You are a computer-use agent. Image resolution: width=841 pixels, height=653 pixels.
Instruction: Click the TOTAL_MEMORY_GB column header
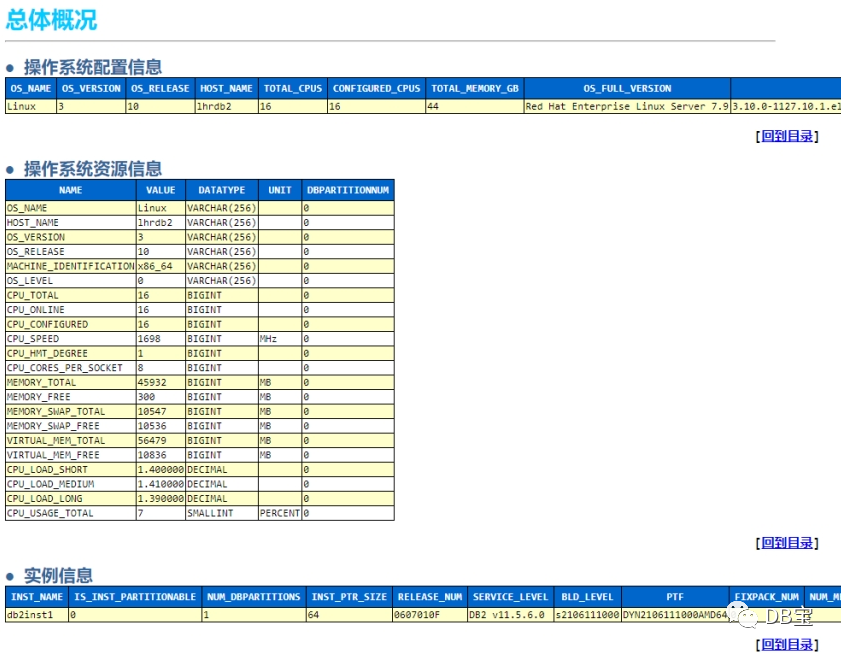pyautogui.click(x=475, y=89)
